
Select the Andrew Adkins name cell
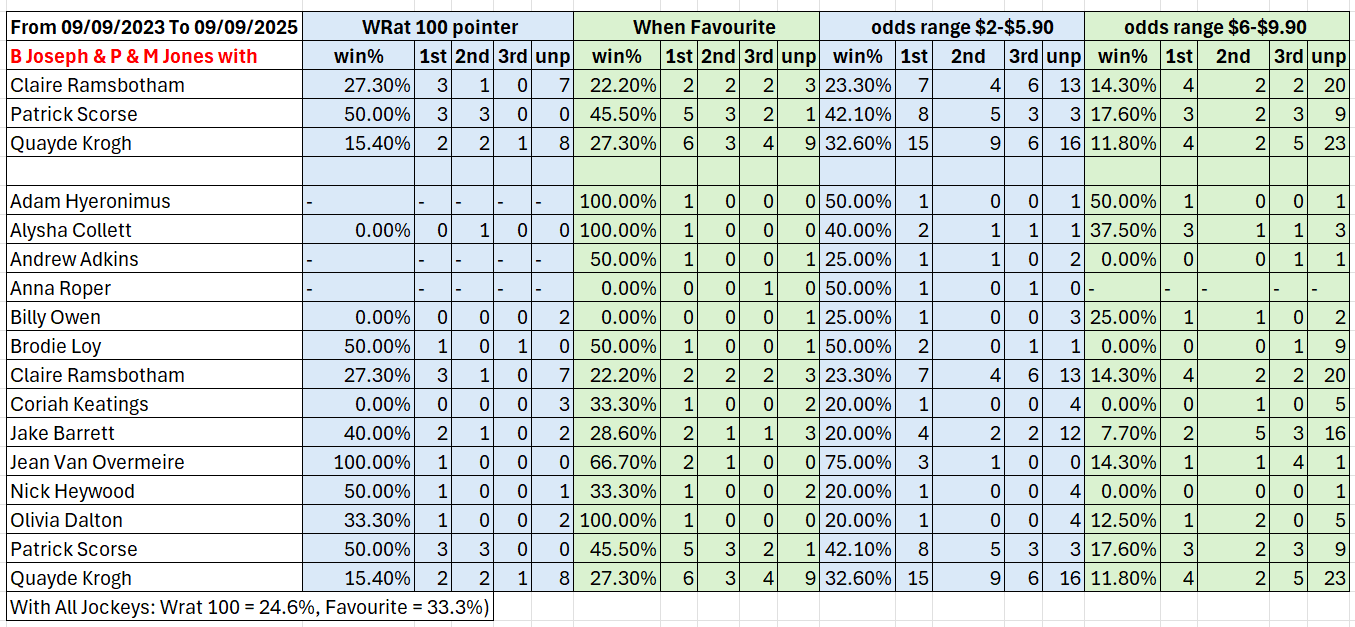coord(153,259)
